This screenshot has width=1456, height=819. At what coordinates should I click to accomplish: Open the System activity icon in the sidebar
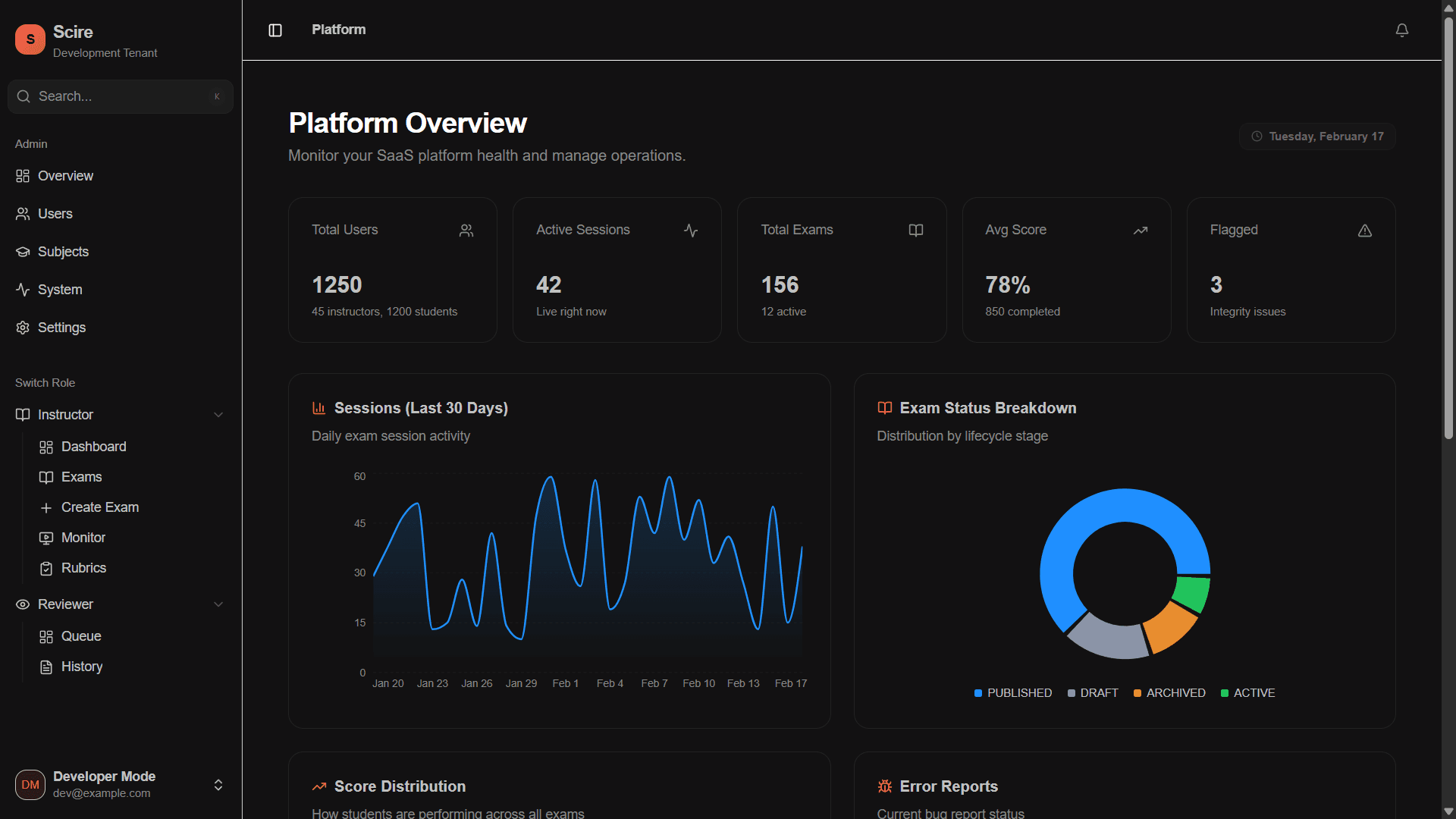(x=23, y=289)
